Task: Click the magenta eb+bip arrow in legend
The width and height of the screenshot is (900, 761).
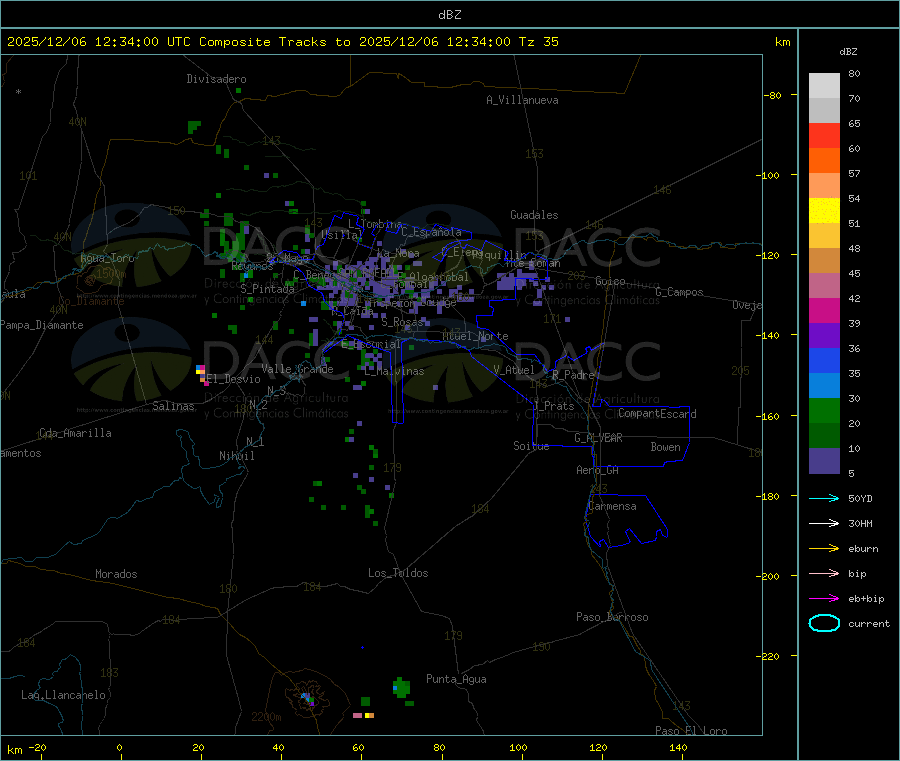Action: (824, 599)
